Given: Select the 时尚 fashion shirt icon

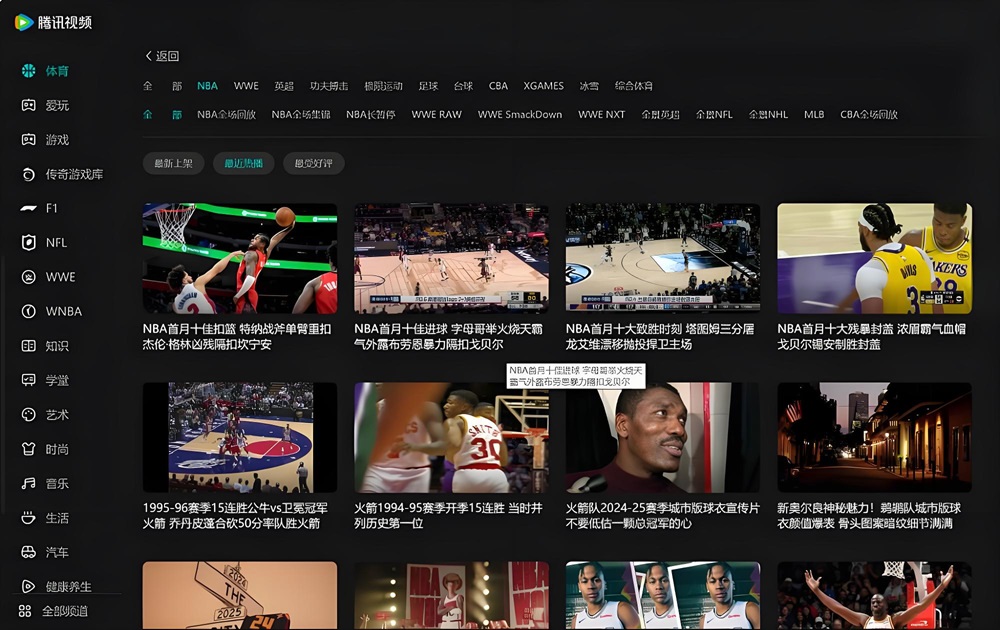Looking at the screenshot, I should tap(29, 449).
